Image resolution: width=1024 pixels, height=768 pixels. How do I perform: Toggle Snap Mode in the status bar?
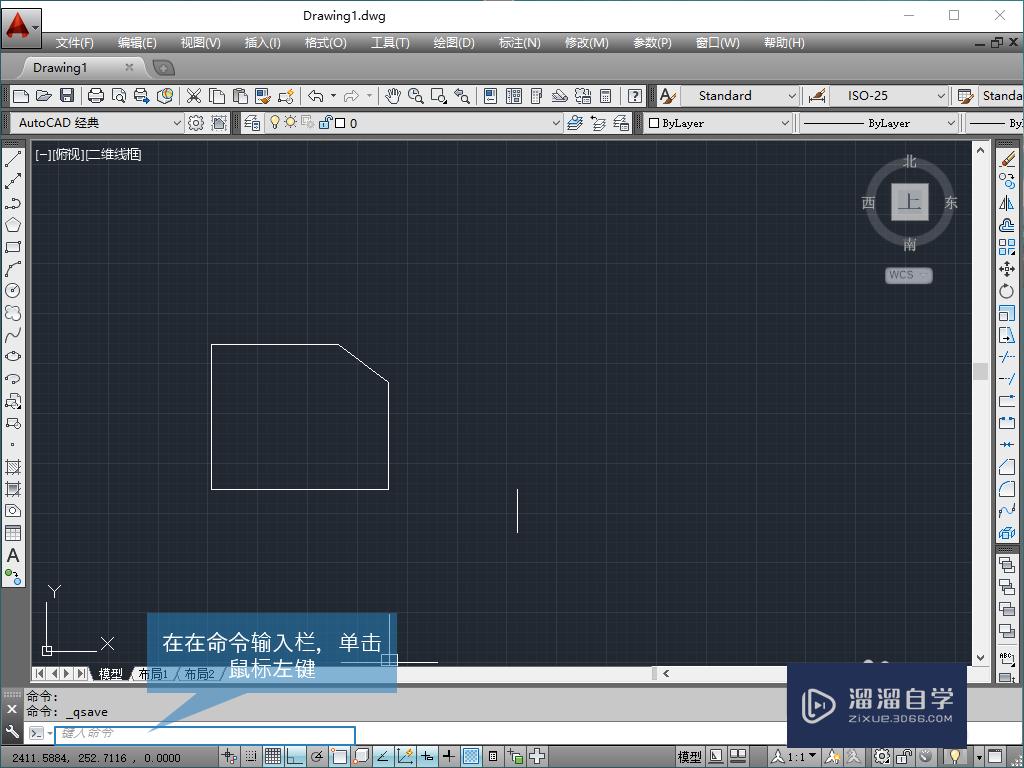point(251,756)
